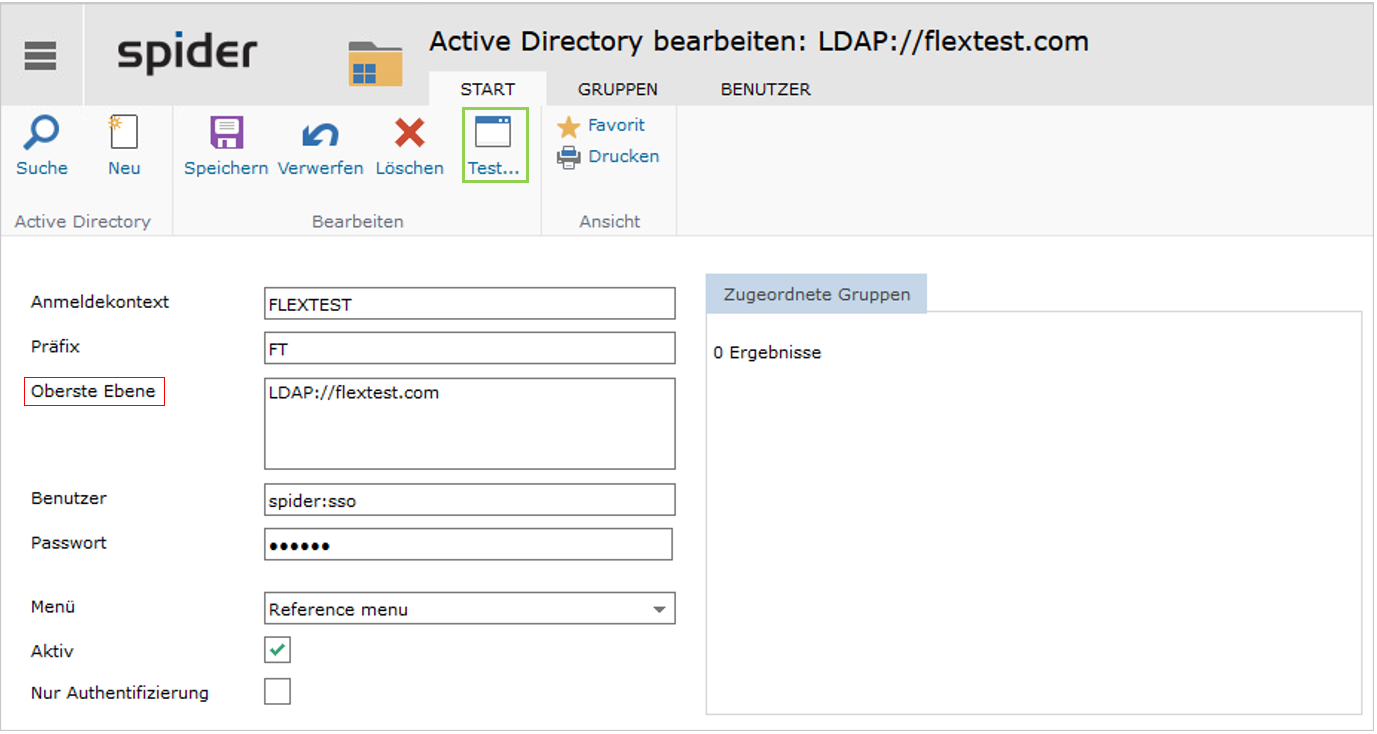Click the 'Ansicht' ribbon group label

click(x=610, y=222)
